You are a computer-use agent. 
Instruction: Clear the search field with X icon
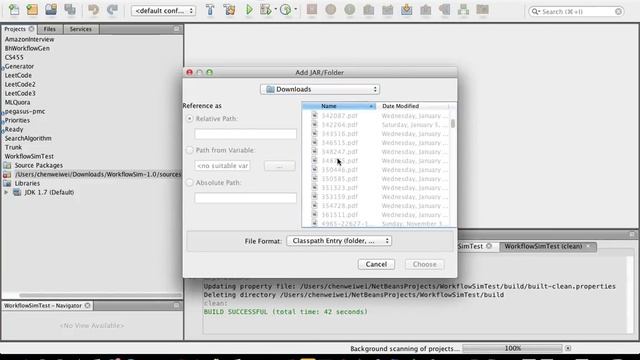618,11
